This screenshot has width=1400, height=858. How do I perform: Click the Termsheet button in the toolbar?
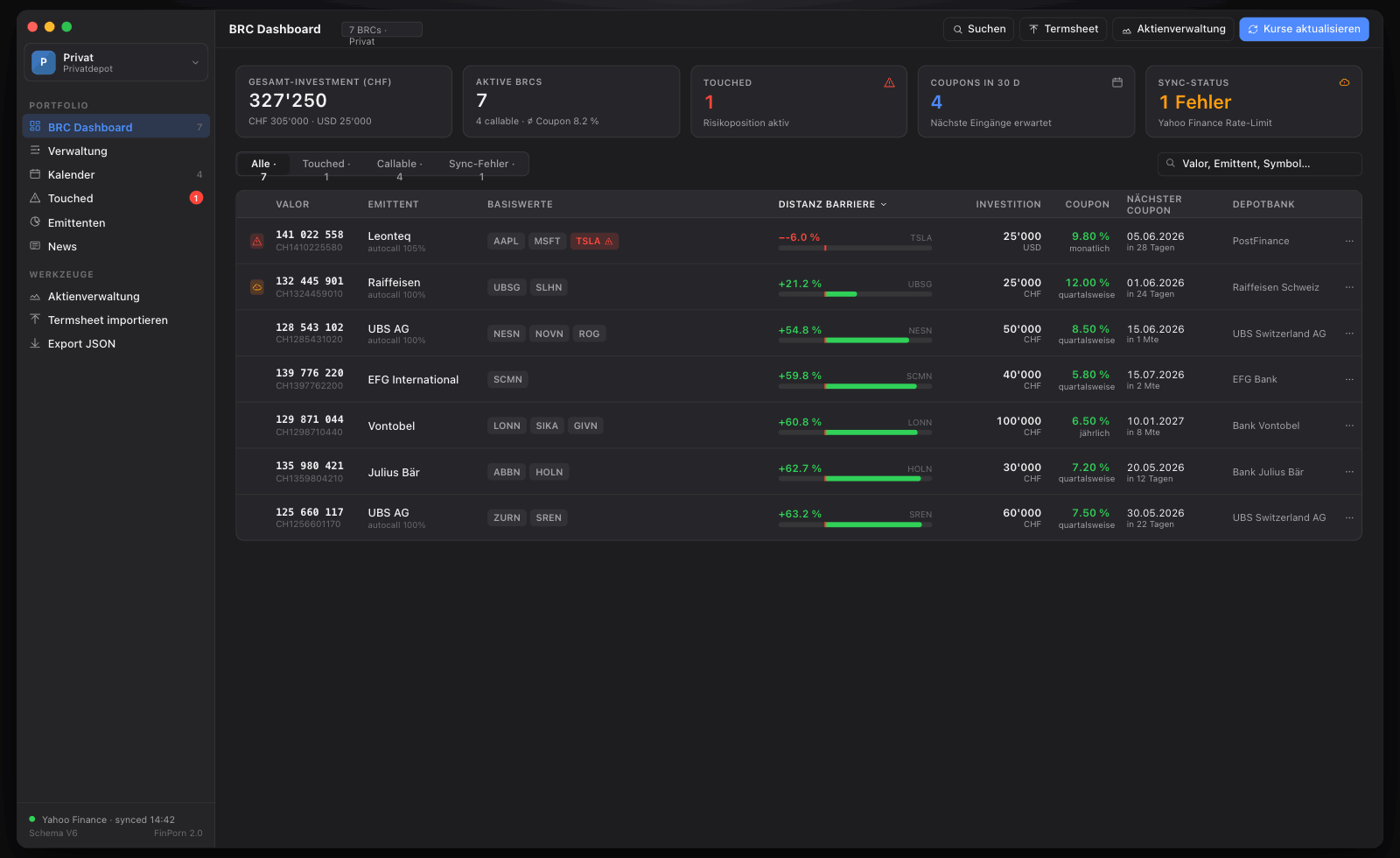[1063, 29]
